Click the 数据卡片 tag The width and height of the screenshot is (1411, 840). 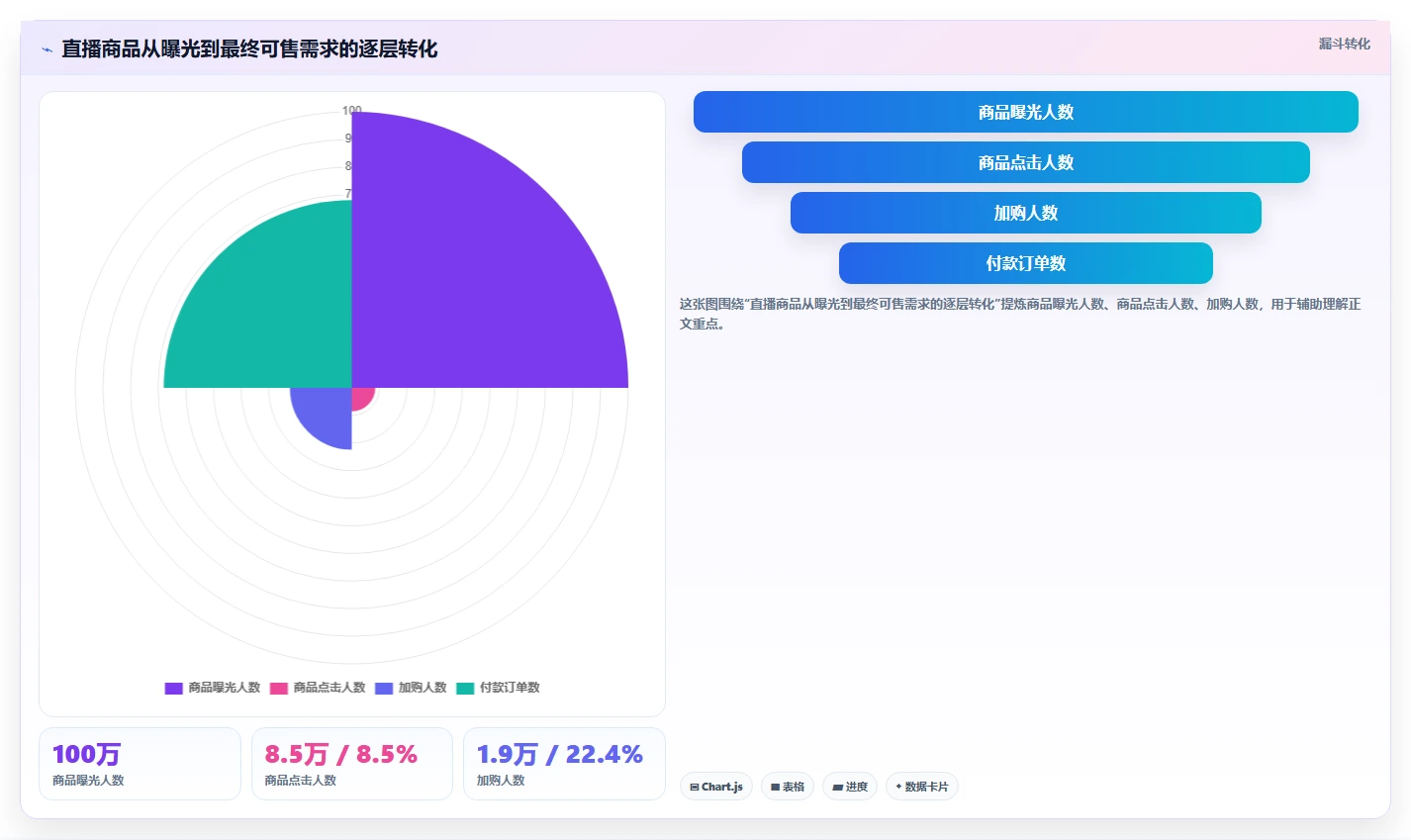(x=922, y=787)
